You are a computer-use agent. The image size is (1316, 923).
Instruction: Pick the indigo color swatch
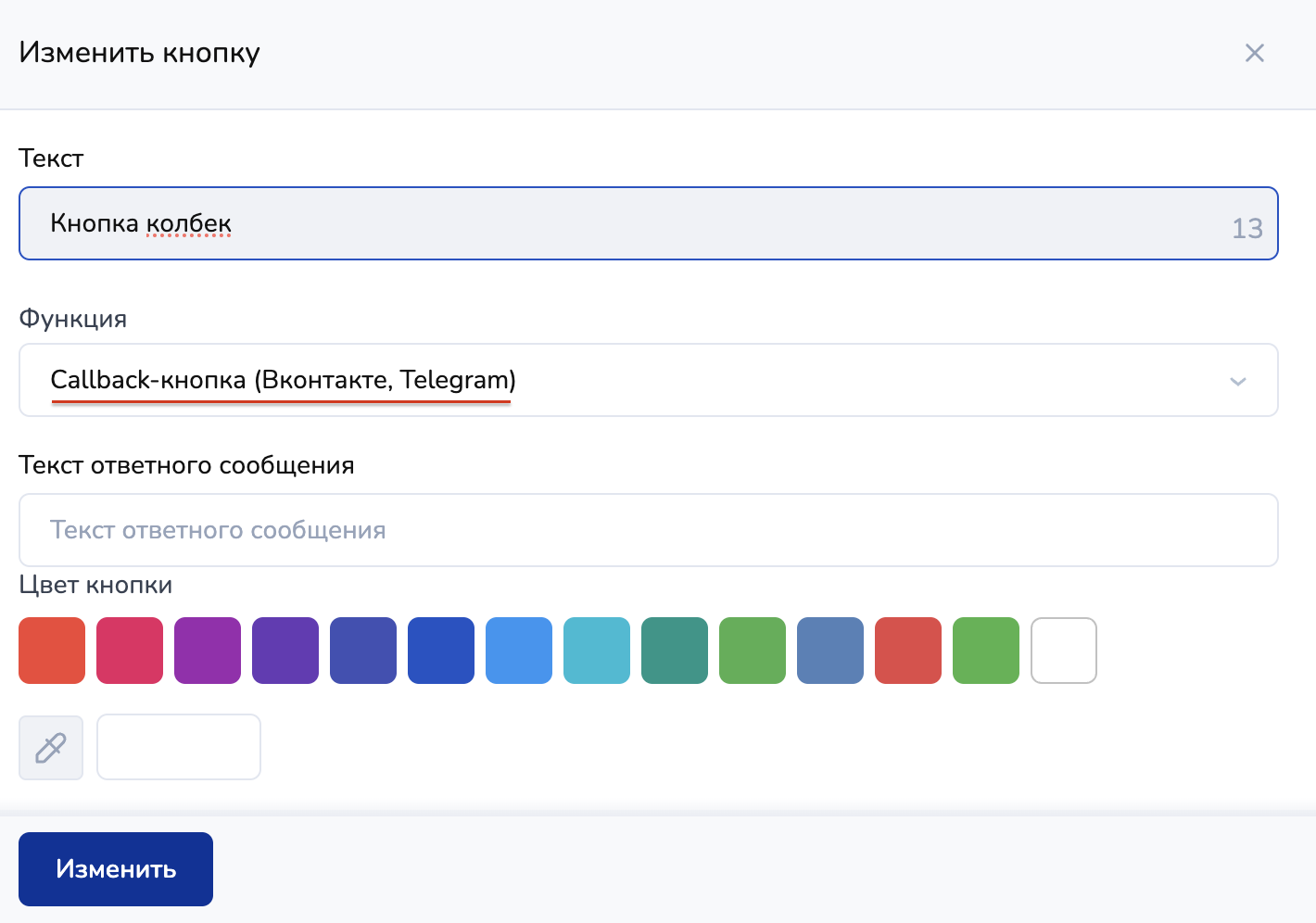[x=363, y=651]
